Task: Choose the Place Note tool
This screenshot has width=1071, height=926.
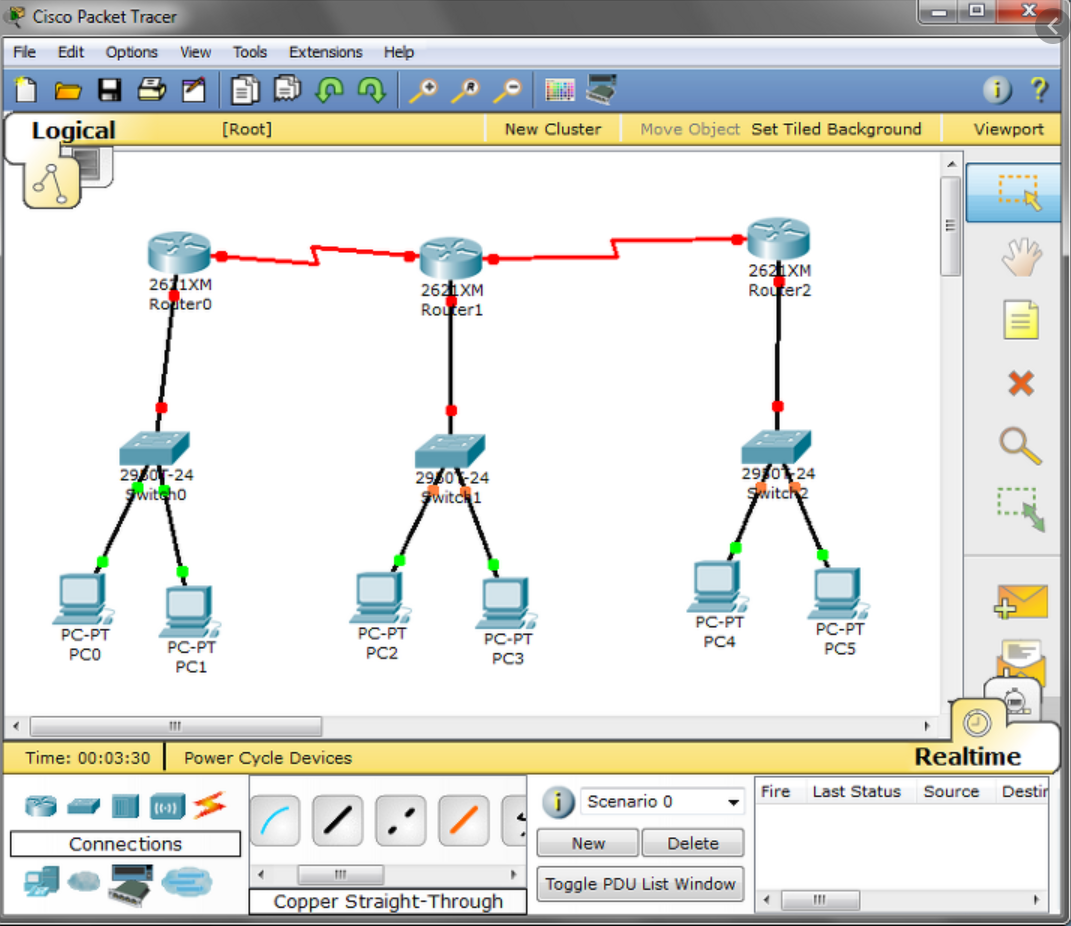Action: (1020, 319)
